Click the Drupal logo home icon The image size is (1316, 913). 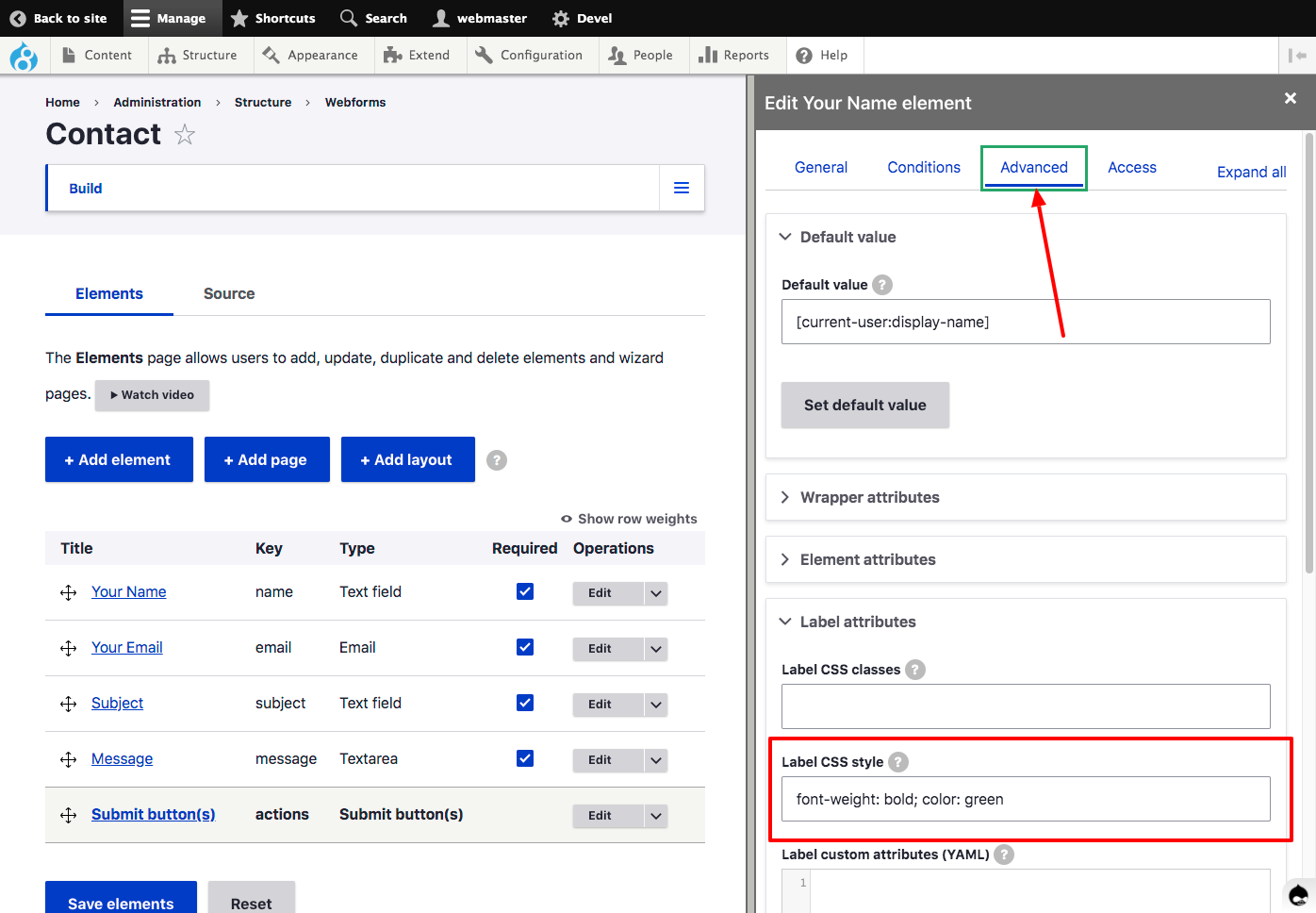(x=24, y=57)
